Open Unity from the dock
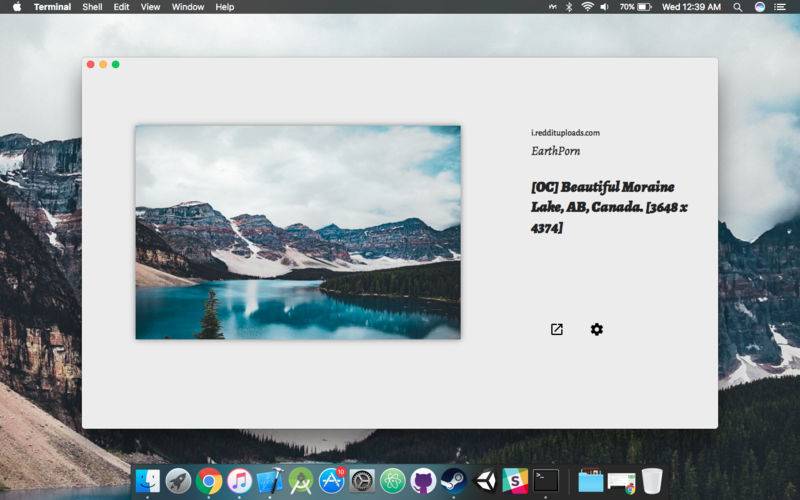The image size is (800, 500). pyautogui.click(x=484, y=481)
